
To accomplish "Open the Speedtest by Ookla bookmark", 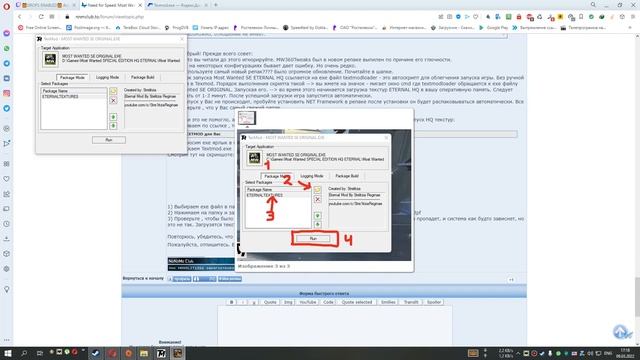I will [x=305, y=28].
